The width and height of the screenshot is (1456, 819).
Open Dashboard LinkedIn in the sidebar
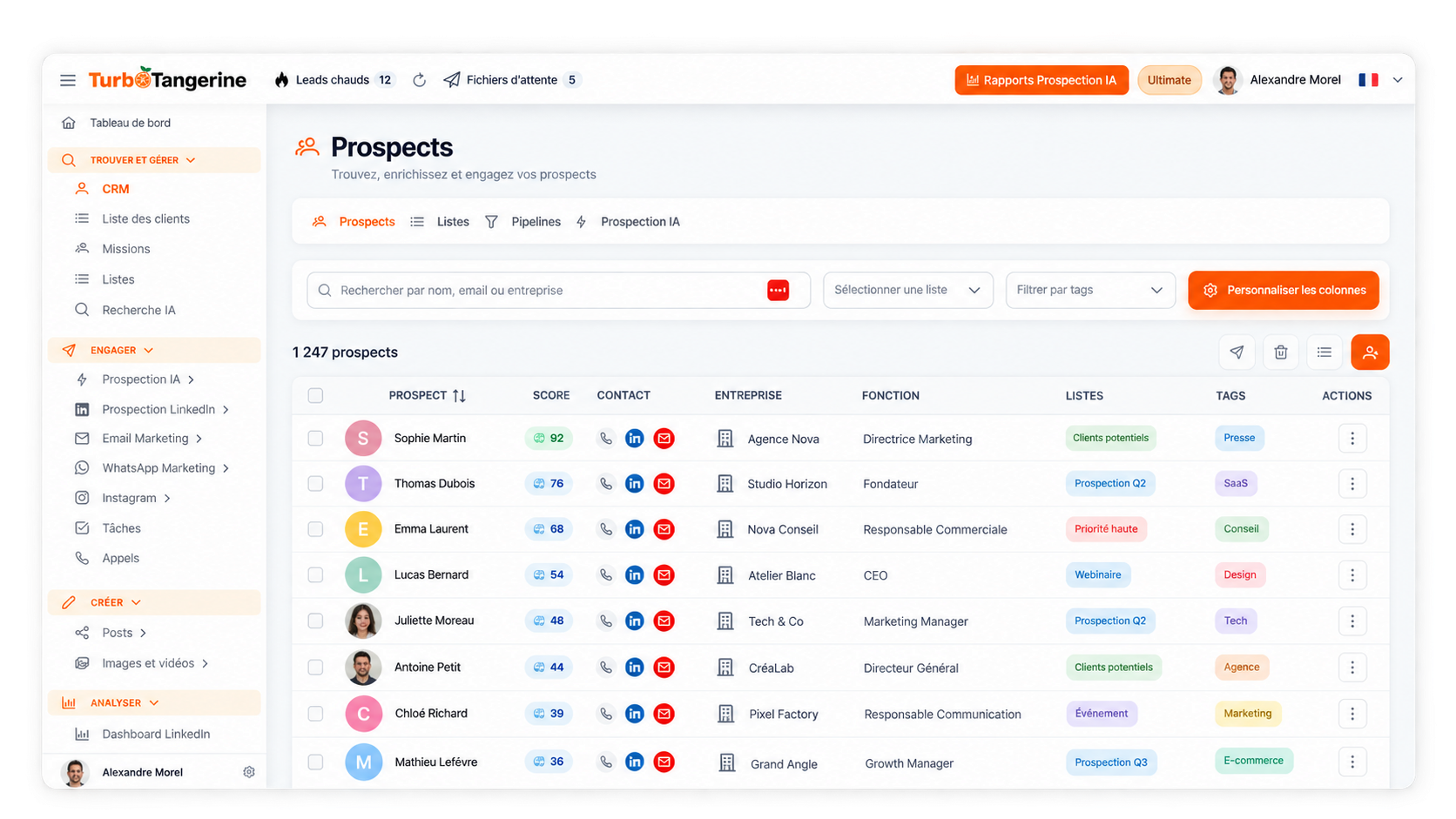click(156, 735)
